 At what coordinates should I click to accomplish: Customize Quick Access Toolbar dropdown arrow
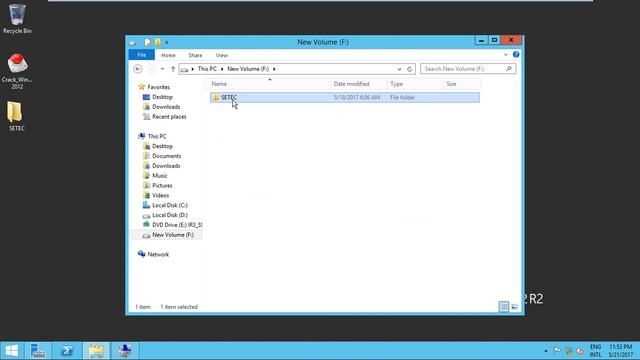tap(167, 42)
